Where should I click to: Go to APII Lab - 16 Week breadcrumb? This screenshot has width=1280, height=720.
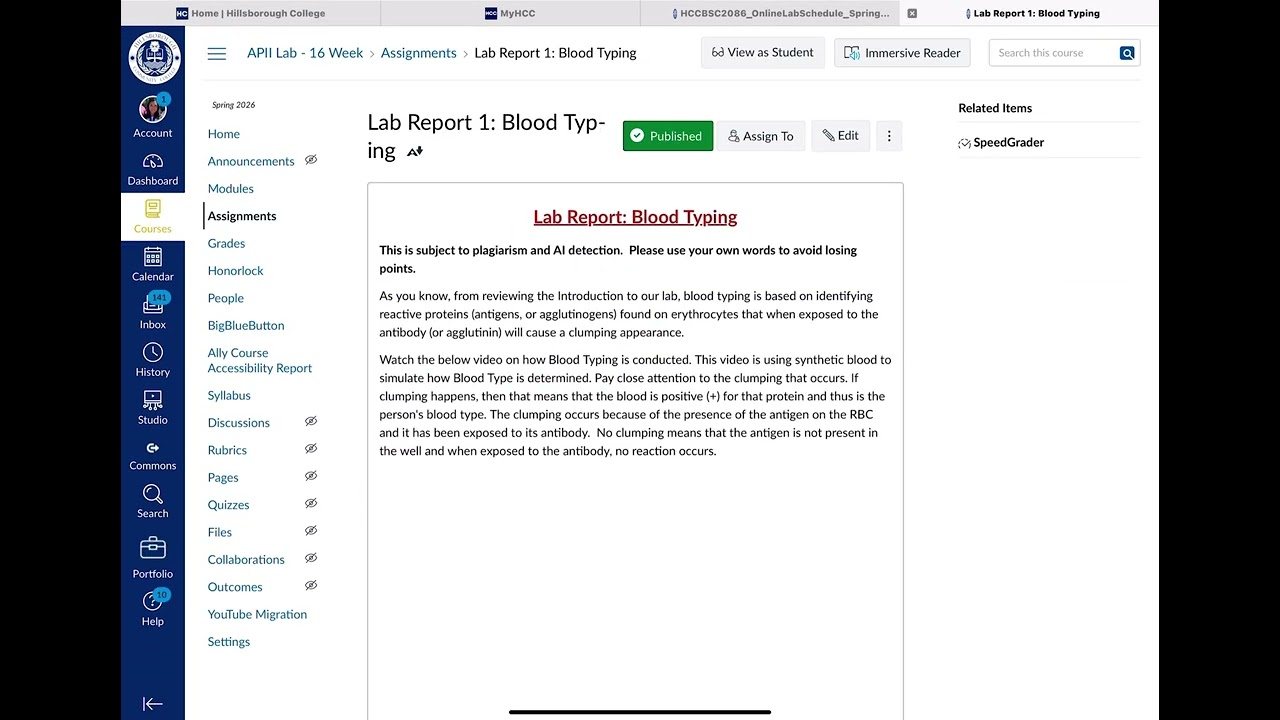[305, 53]
